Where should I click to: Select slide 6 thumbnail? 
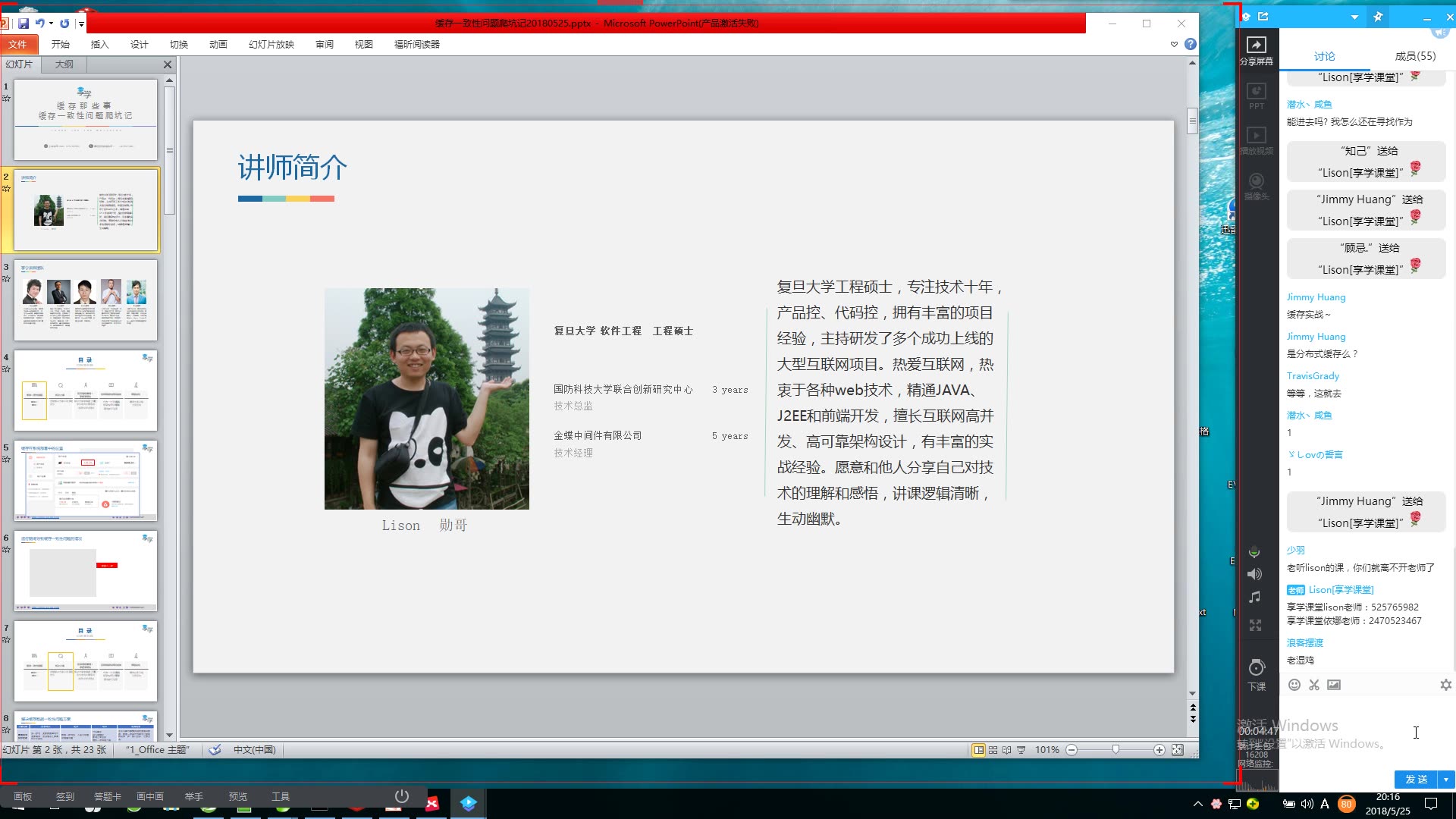tap(86, 571)
